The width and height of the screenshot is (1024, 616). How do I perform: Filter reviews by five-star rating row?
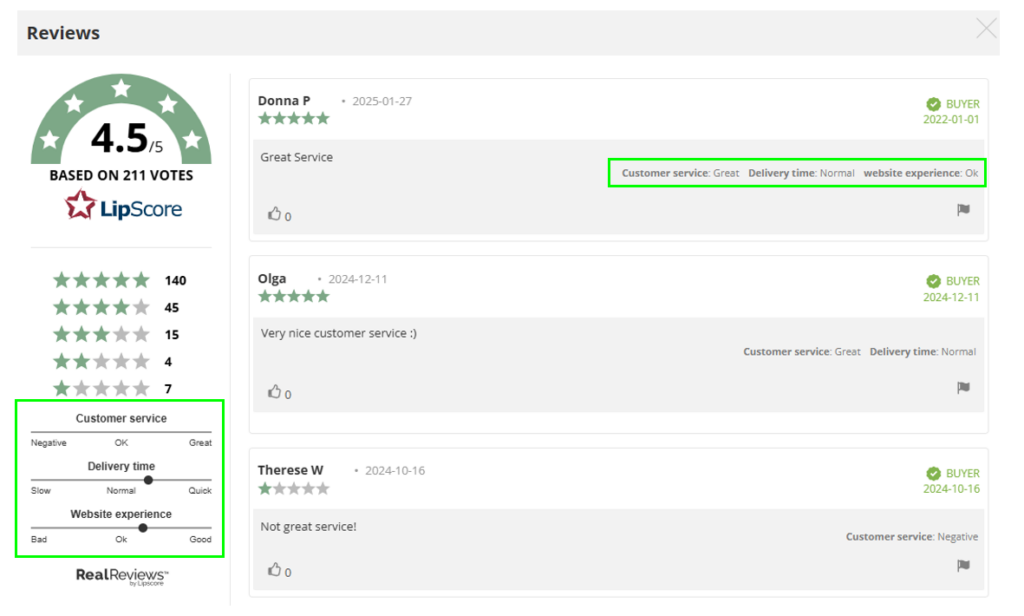coord(119,281)
